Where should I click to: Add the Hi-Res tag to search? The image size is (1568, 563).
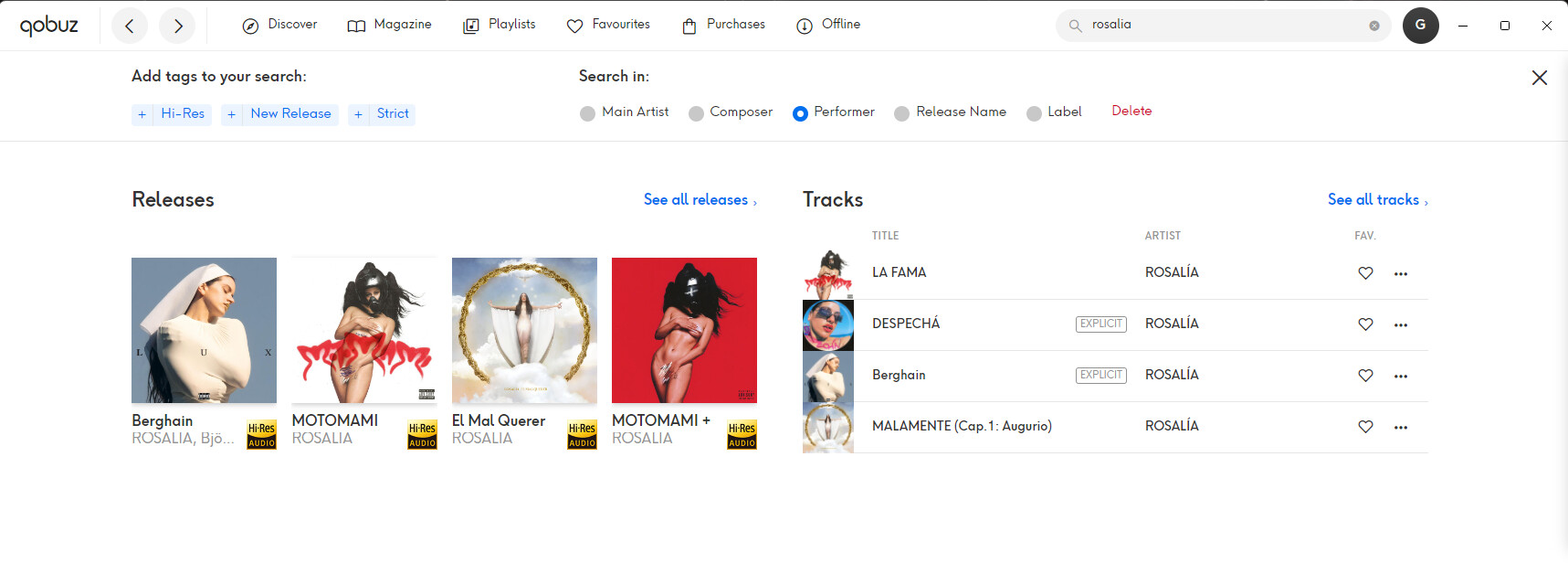click(172, 114)
